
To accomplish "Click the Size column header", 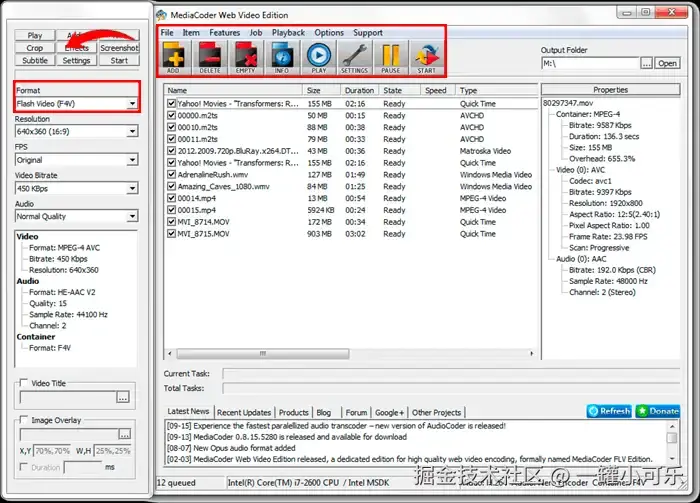I will (321, 90).
